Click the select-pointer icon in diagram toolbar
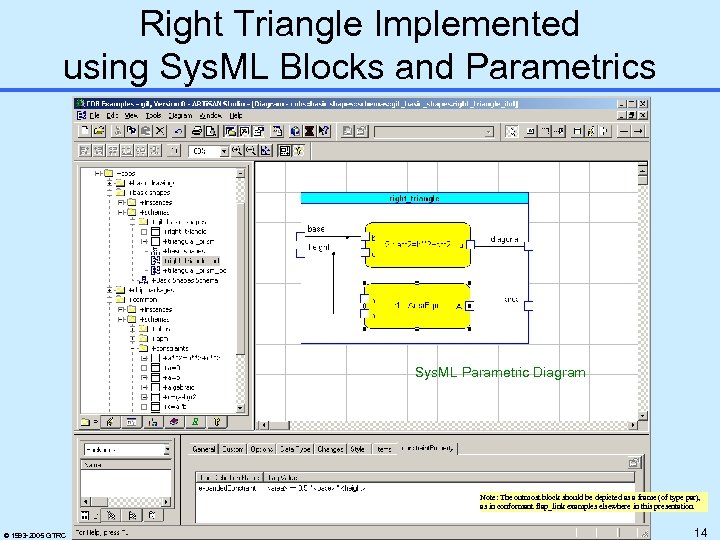Image resolution: width=720 pixels, height=540 pixels. pyautogui.click(x=511, y=131)
